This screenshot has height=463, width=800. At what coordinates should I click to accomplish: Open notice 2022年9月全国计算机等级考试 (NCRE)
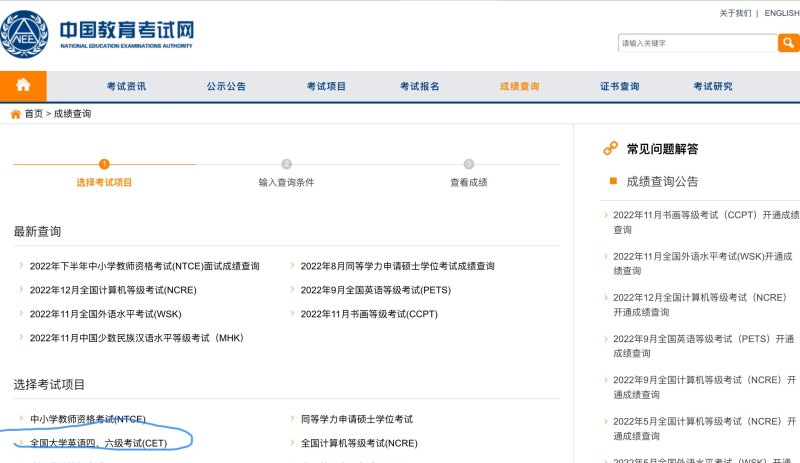(705, 387)
